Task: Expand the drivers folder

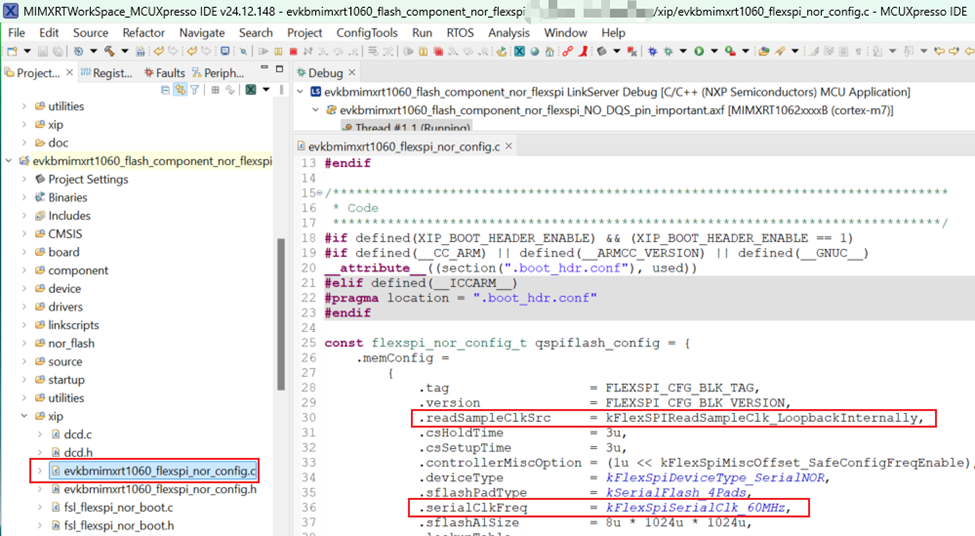Action: pyautogui.click(x=24, y=307)
